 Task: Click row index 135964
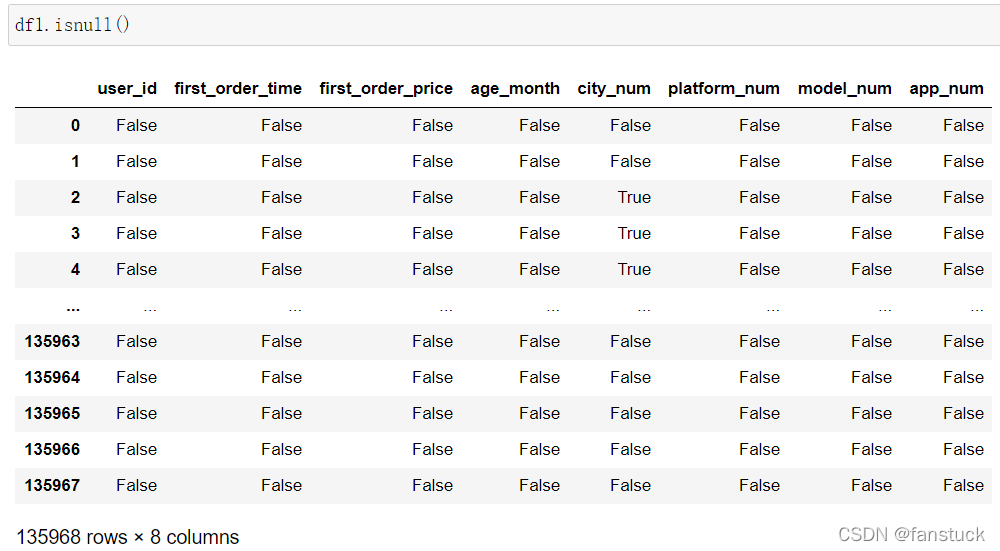[52, 378]
